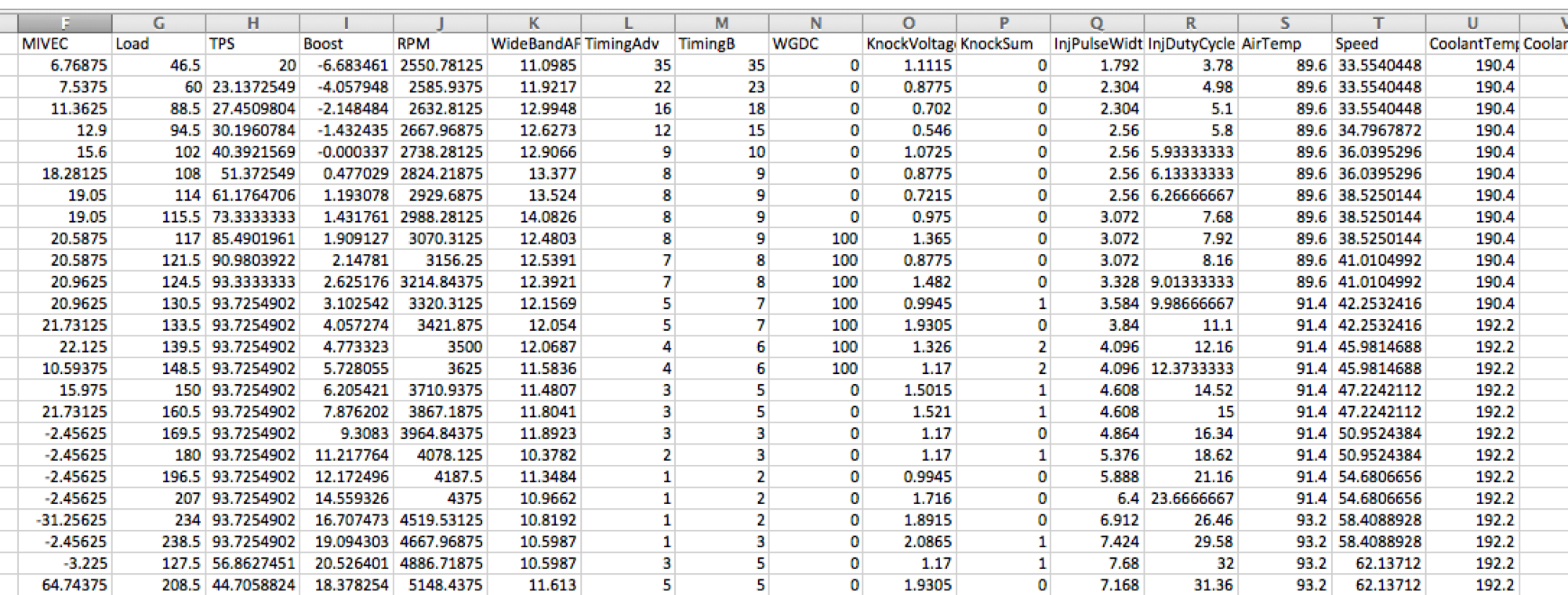1568x595 pixels.
Task: Select column G header
Action: (158, 24)
